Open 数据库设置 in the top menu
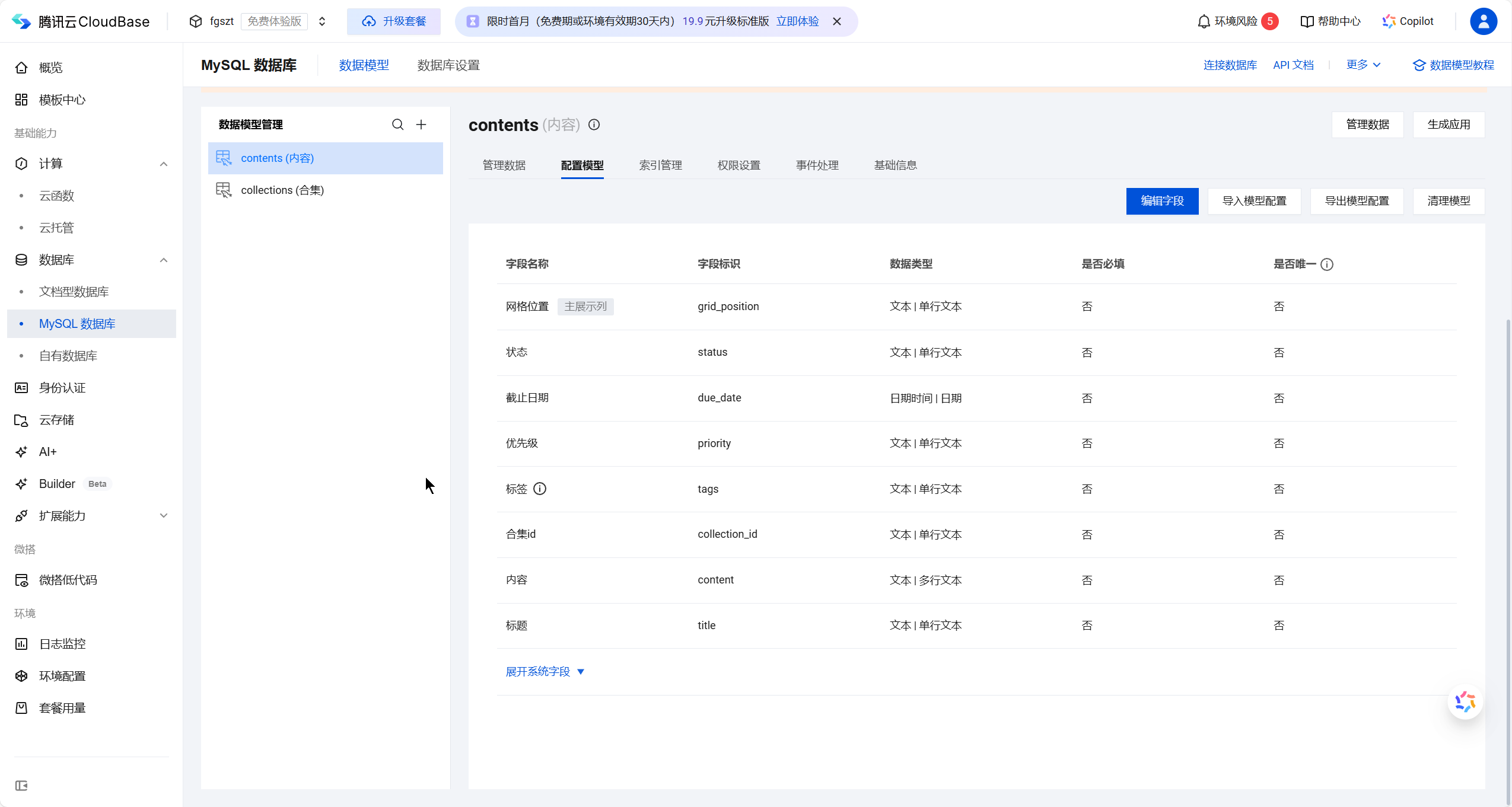This screenshot has width=1512, height=807. (448, 65)
